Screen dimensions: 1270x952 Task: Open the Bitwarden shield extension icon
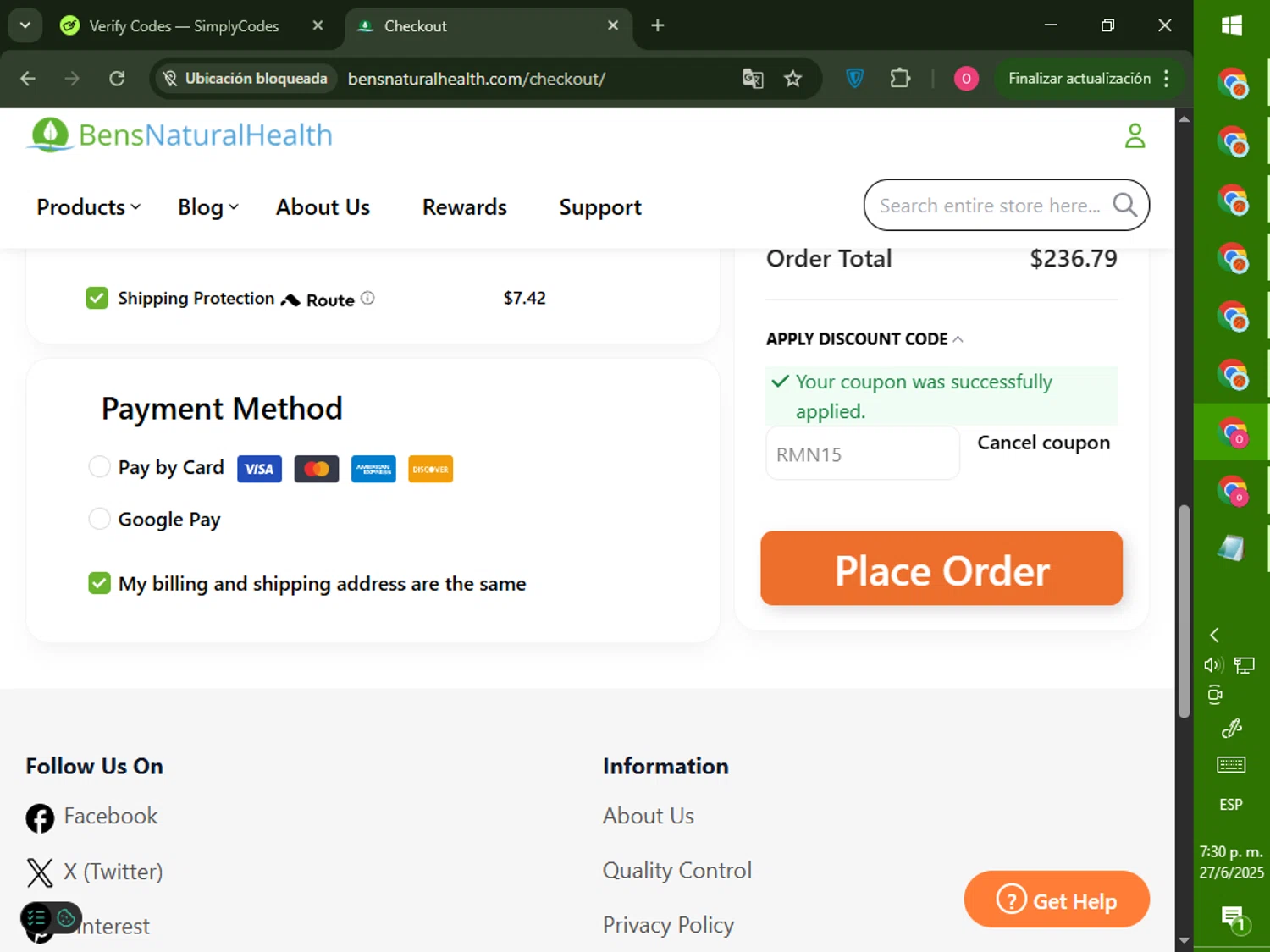(x=855, y=79)
